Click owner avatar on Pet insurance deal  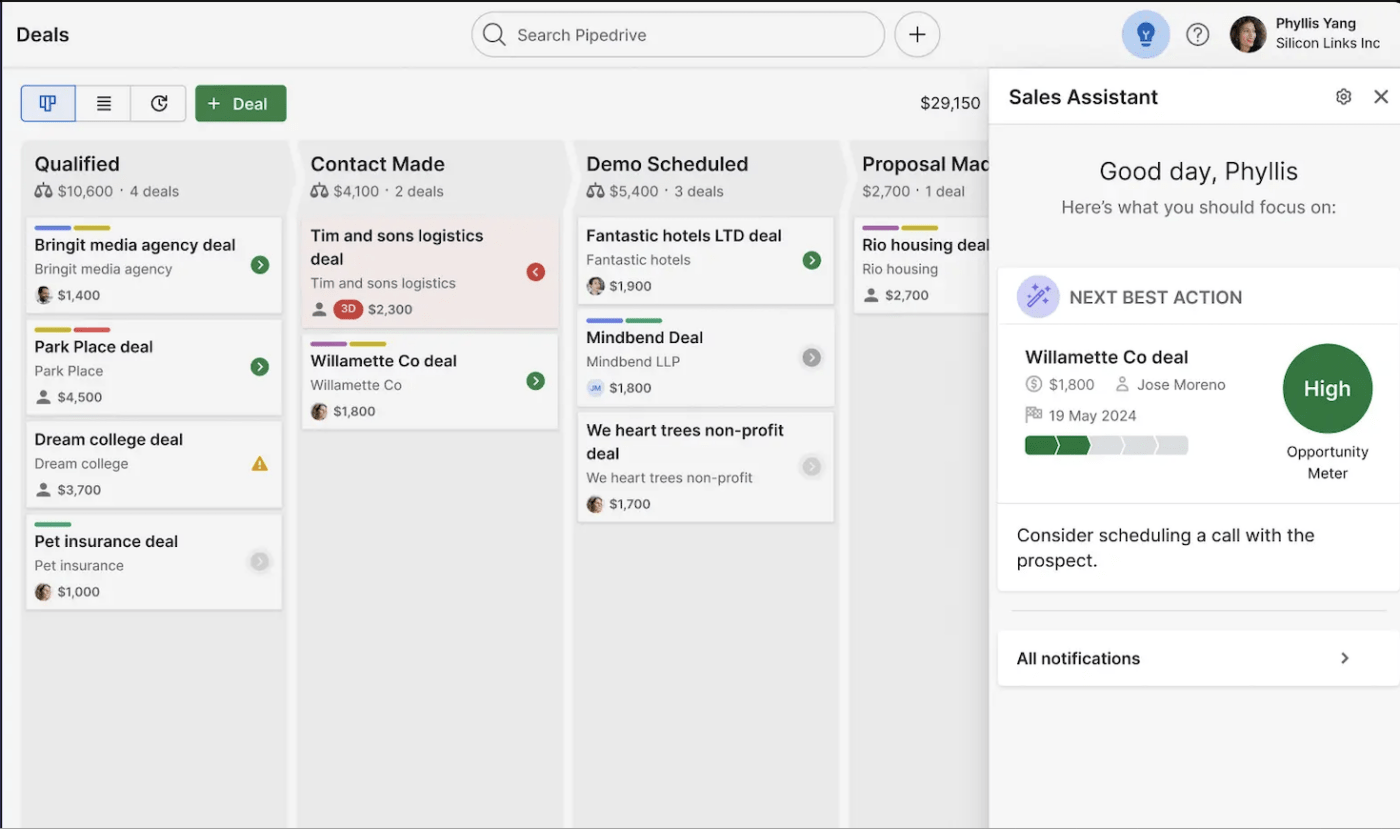click(x=43, y=592)
